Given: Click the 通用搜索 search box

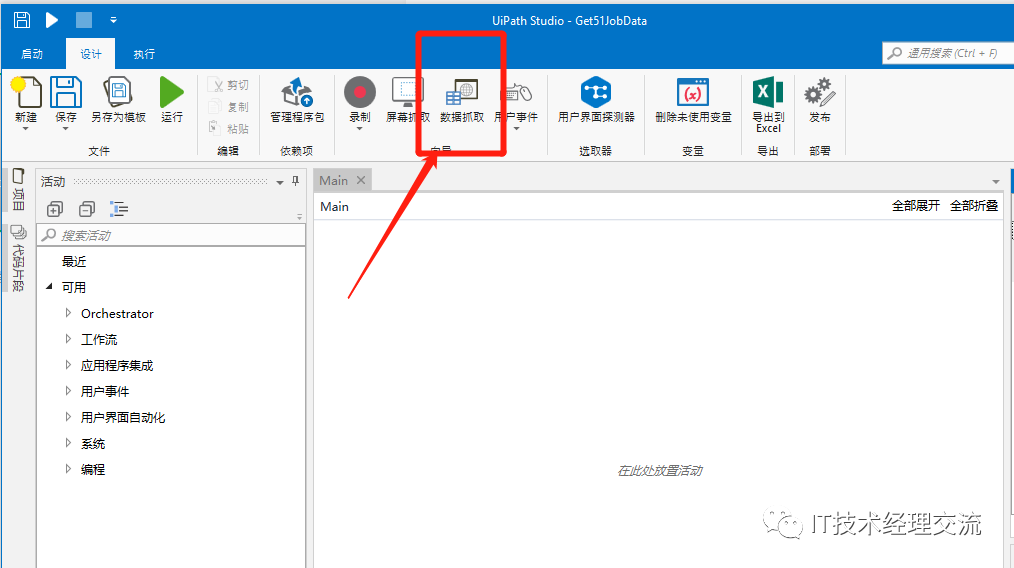Looking at the screenshot, I should 947,53.
